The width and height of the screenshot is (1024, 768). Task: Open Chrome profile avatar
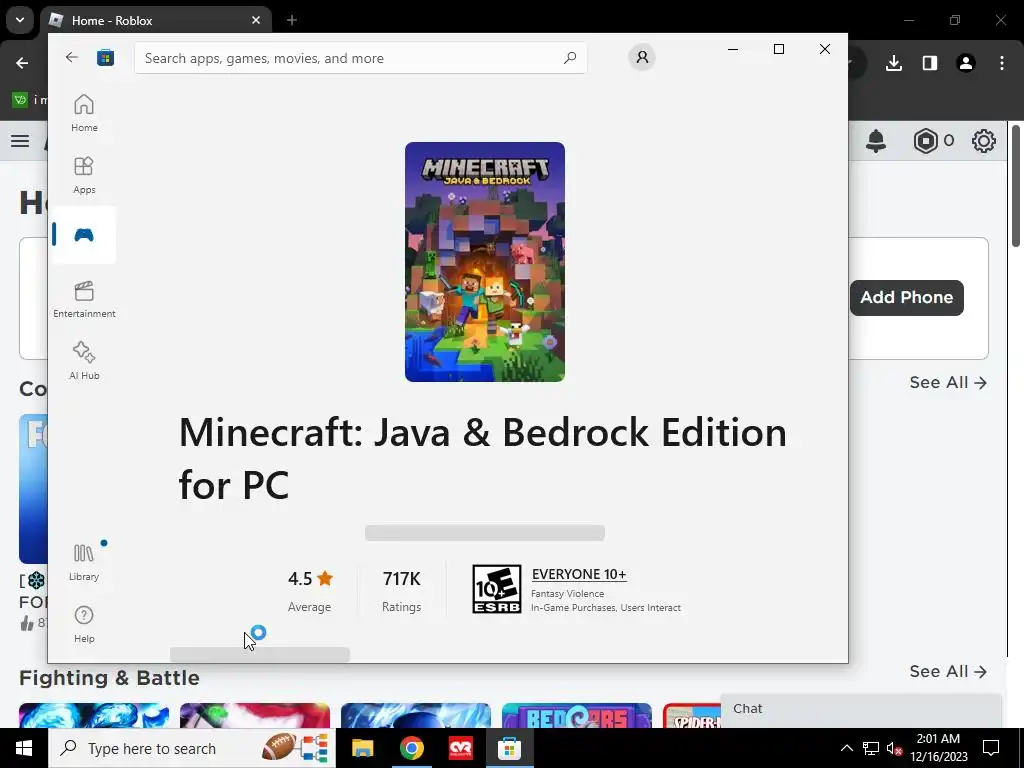966,63
